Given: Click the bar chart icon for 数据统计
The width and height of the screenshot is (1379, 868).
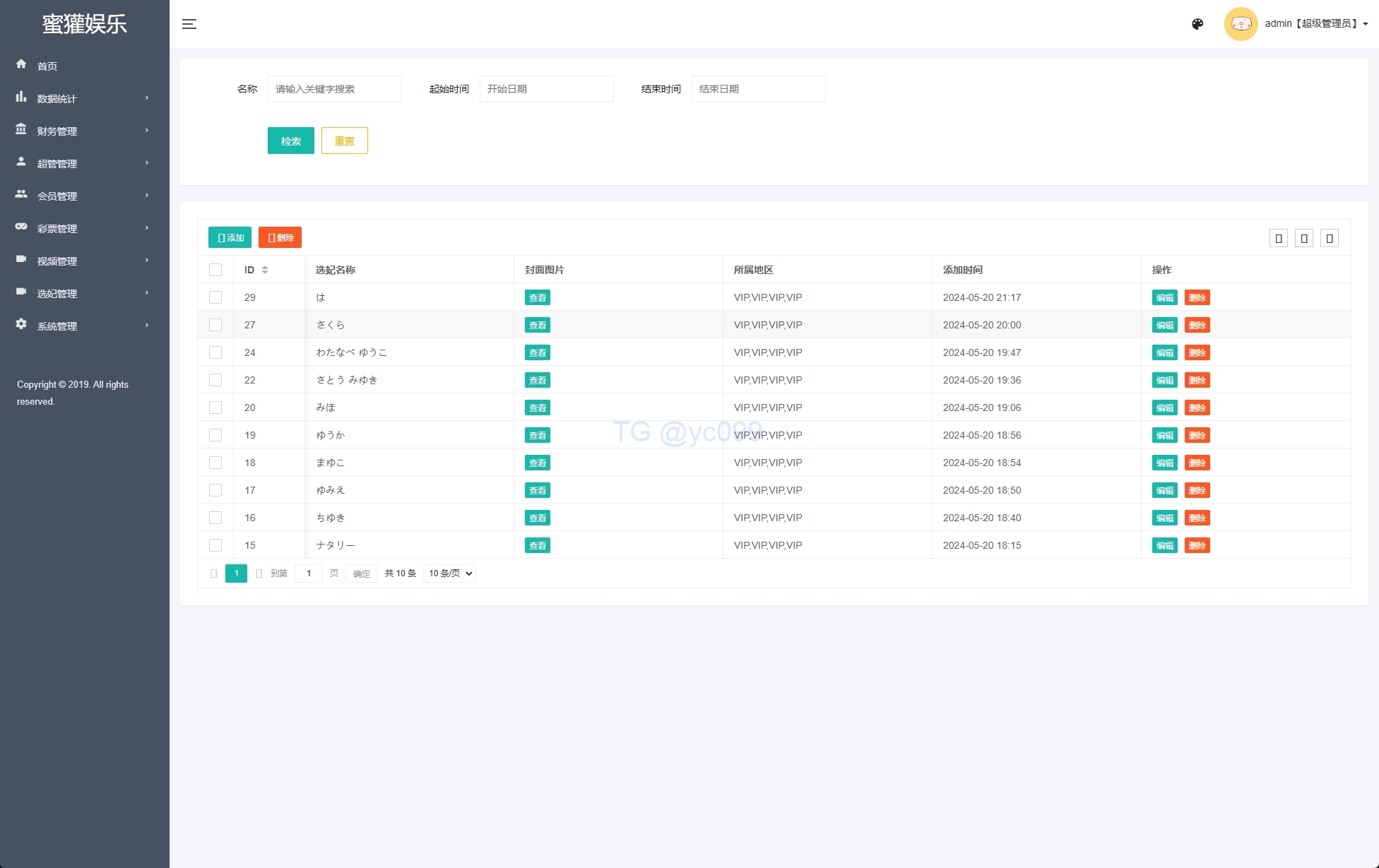Looking at the screenshot, I should tap(21, 97).
